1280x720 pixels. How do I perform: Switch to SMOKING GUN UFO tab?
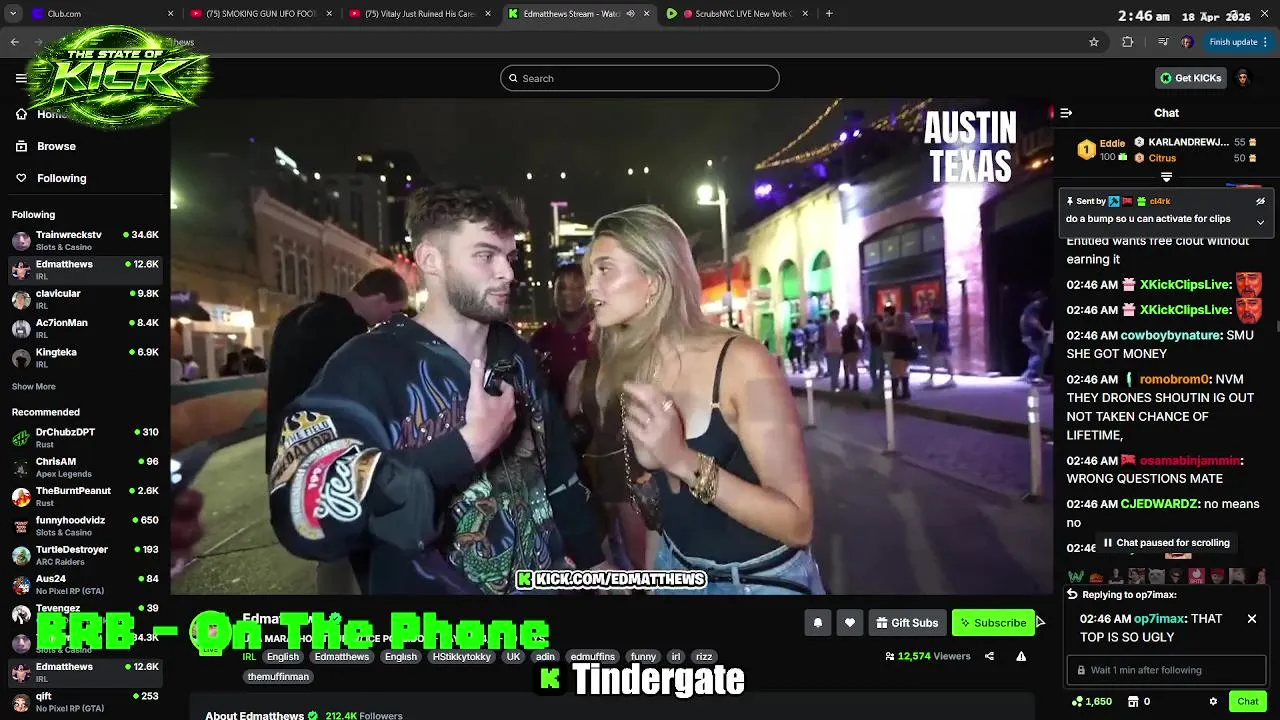[x=262, y=14]
